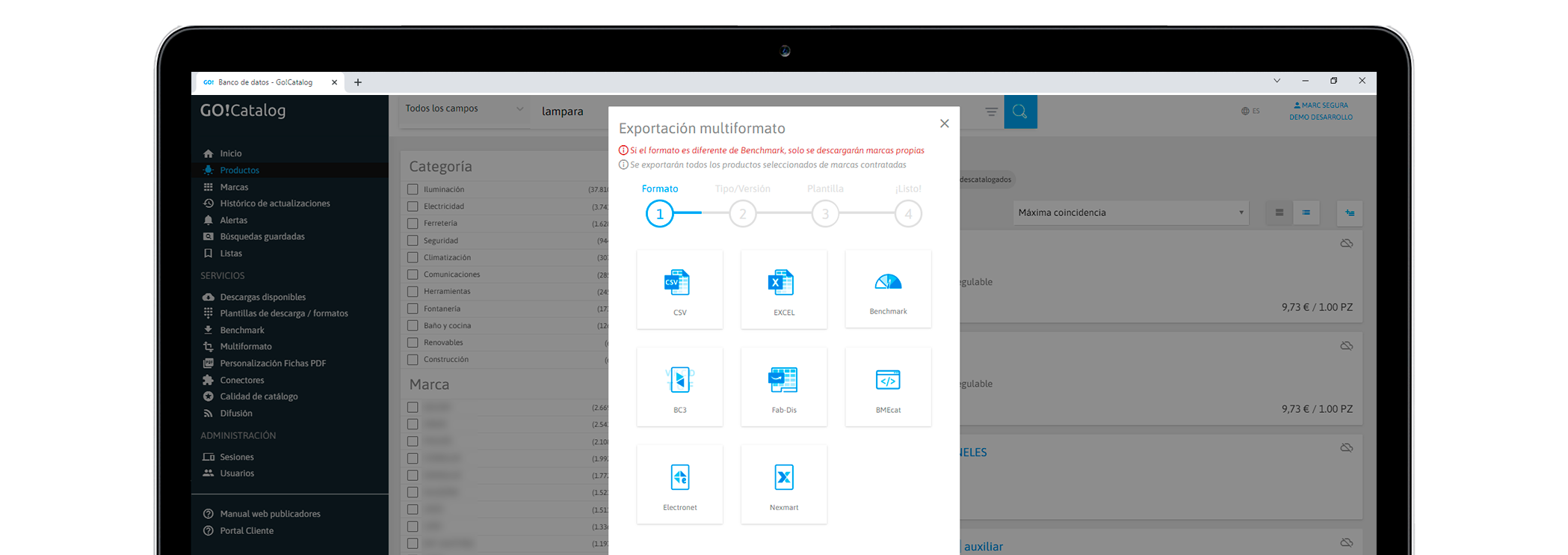The image size is (1568, 555).
Task: Open browser tab list chevron
Action: pyautogui.click(x=1277, y=81)
